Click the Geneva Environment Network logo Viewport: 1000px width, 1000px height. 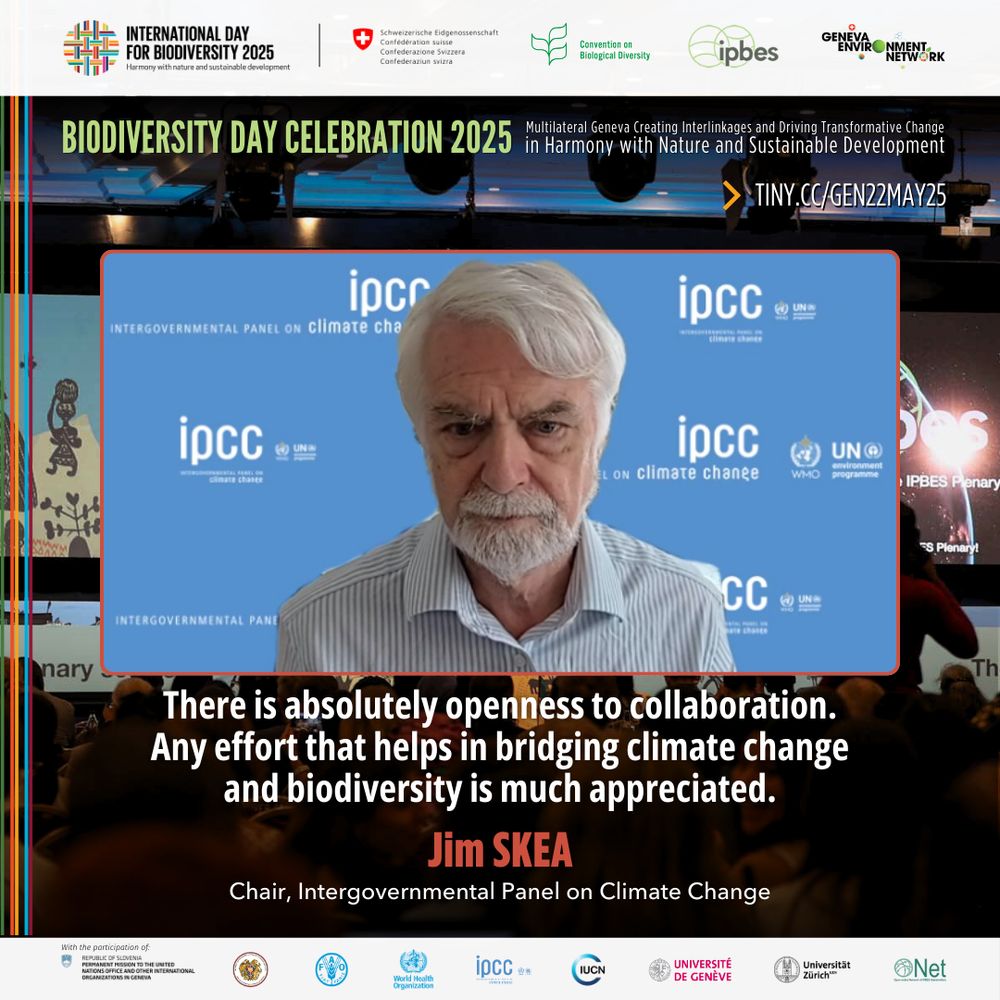pos(883,47)
